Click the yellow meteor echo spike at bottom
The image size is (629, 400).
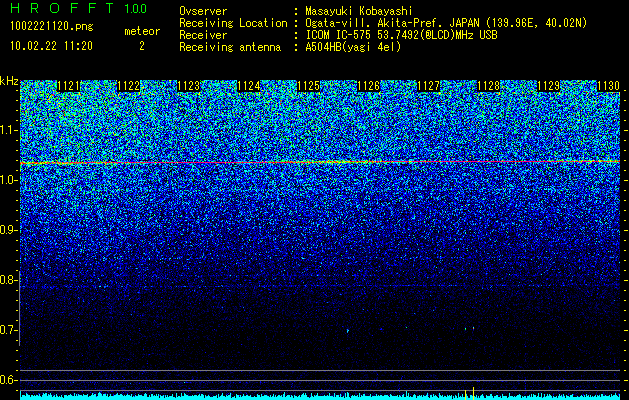473,393
